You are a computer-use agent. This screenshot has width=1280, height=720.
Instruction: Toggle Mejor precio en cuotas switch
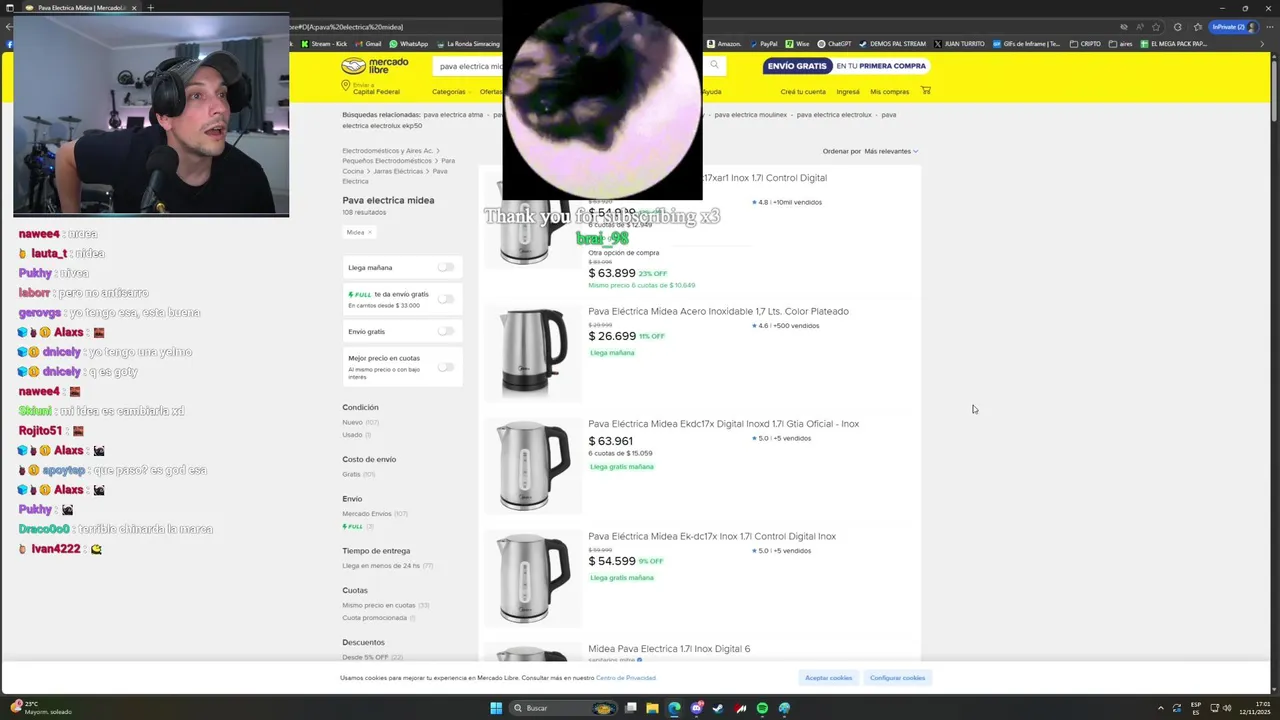coord(446,367)
